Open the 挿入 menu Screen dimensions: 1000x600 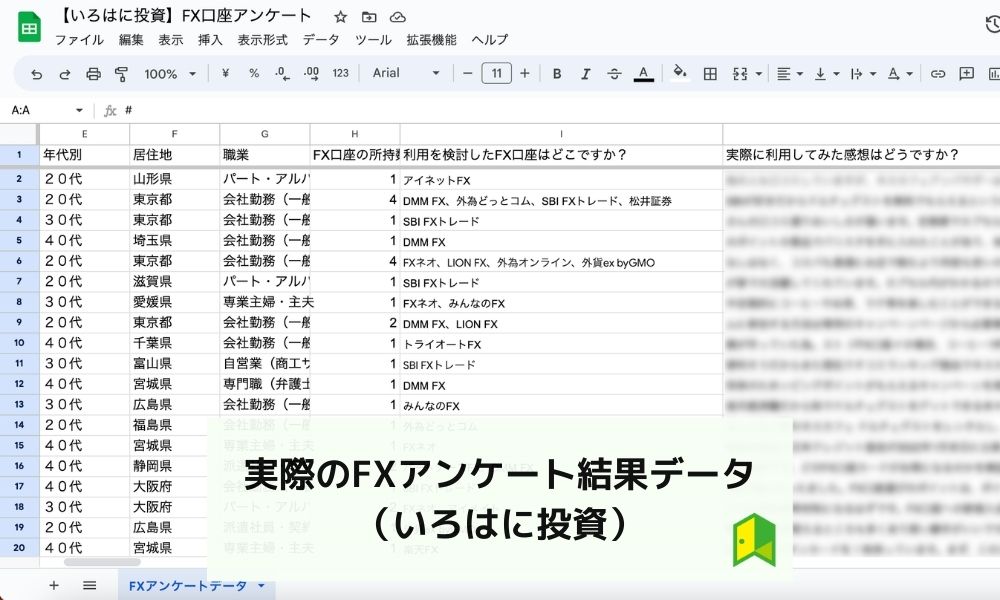(x=210, y=40)
